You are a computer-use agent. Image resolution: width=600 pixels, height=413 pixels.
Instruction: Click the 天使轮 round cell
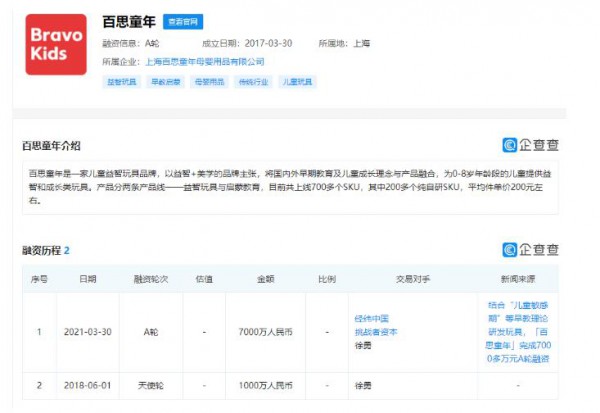click(x=151, y=385)
